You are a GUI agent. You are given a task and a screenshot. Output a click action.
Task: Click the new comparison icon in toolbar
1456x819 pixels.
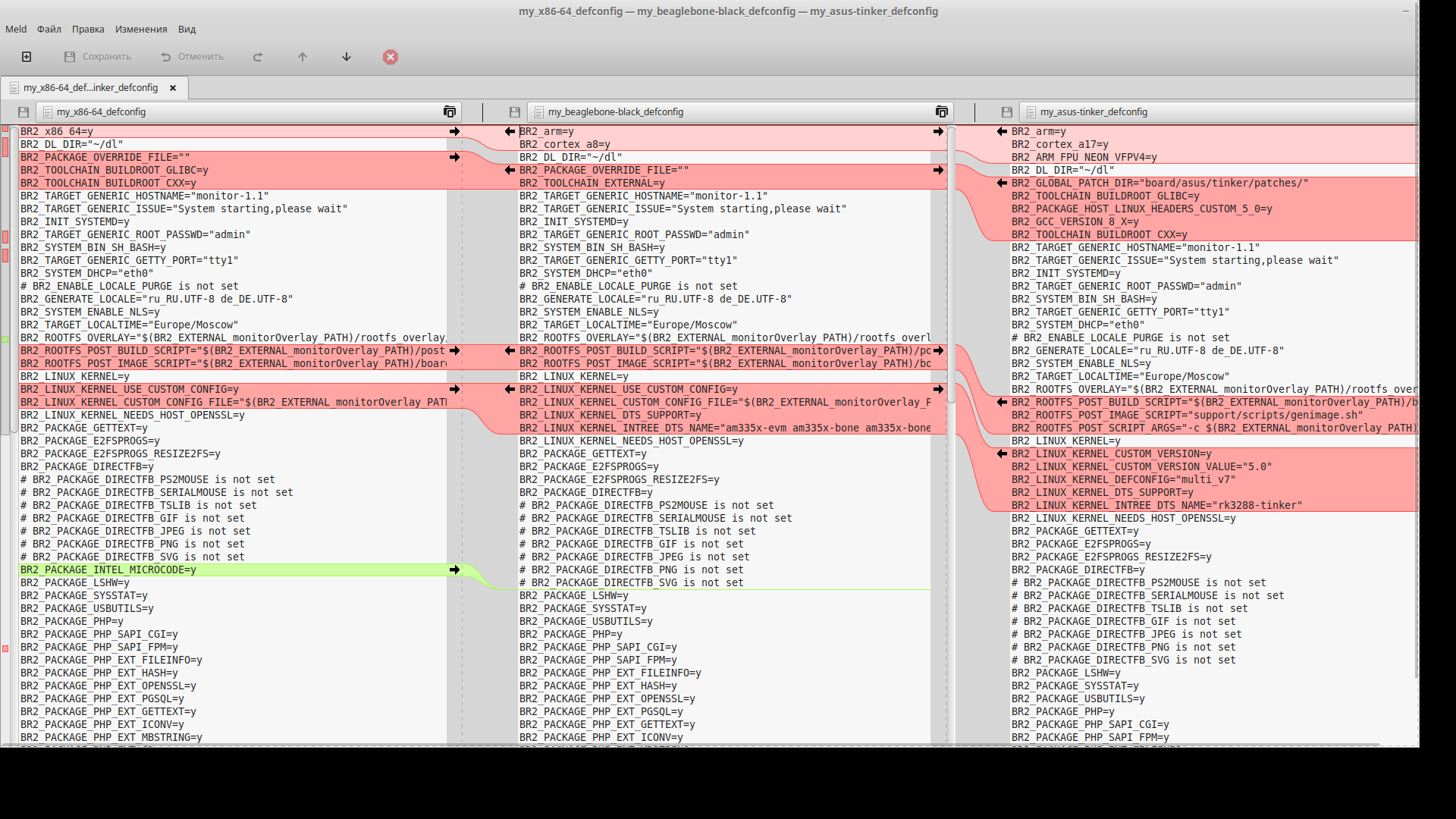tap(27, 57)
